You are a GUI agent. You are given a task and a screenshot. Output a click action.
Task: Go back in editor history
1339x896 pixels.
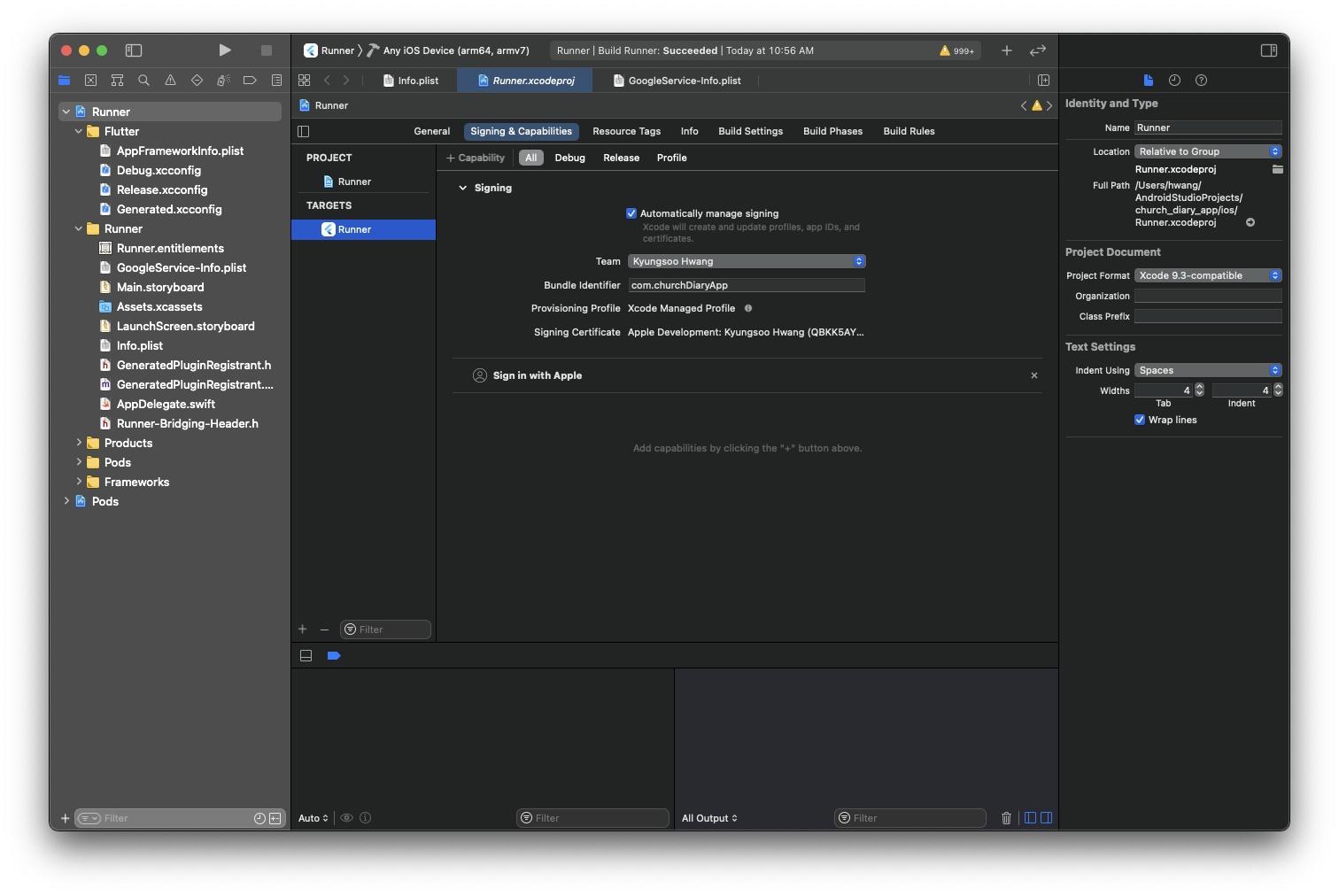[327, 81]
